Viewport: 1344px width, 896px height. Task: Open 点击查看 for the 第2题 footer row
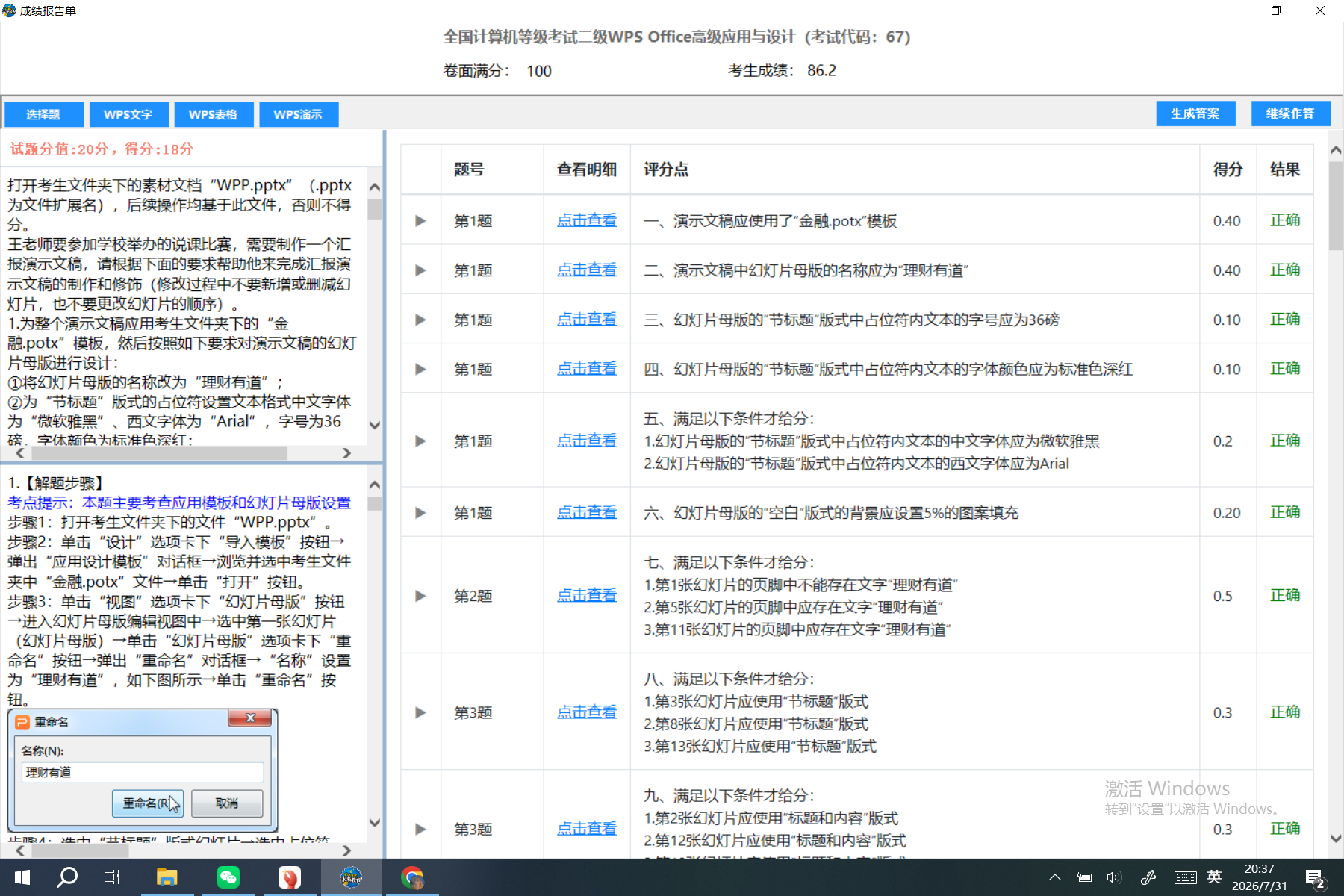587,596
